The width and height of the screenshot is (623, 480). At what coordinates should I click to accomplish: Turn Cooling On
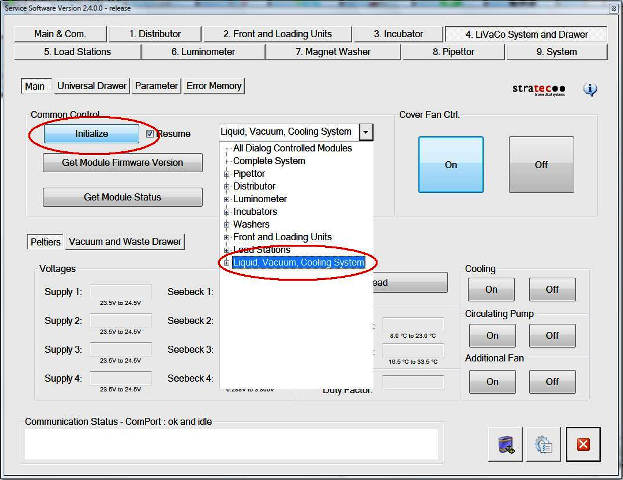(x=491, y=289)
